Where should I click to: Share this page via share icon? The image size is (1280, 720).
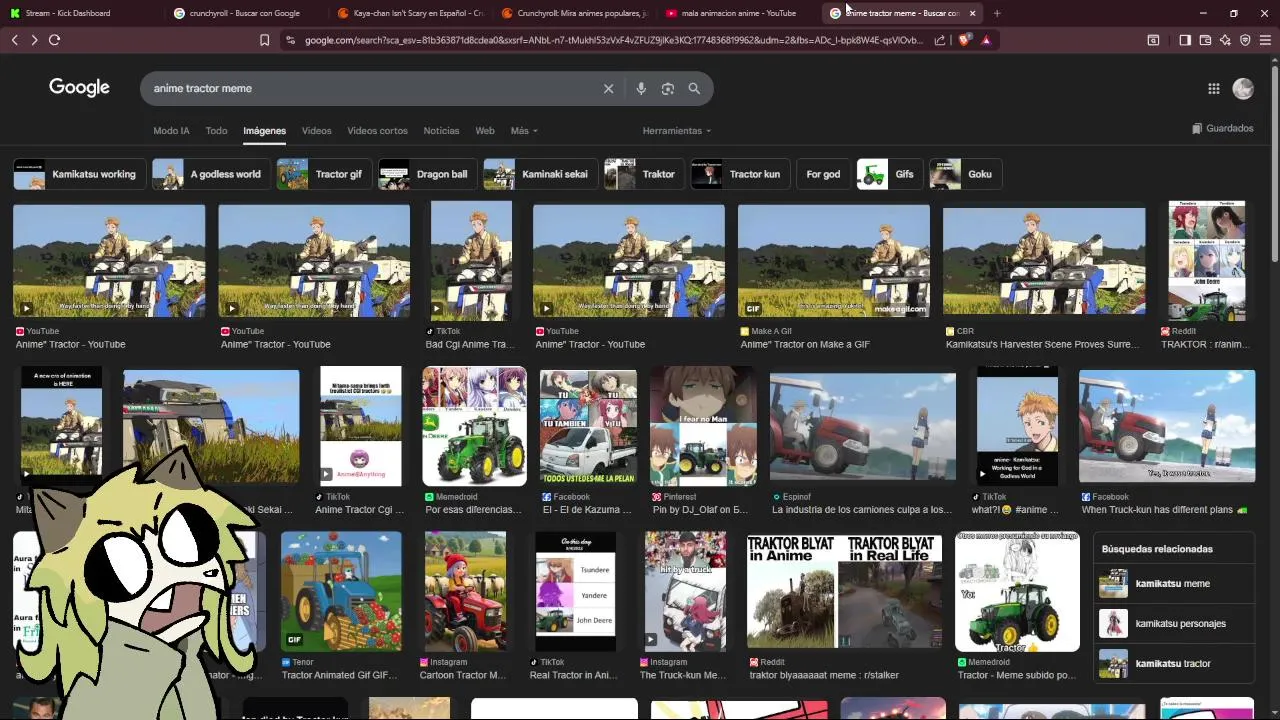click(x=940, y=40)
